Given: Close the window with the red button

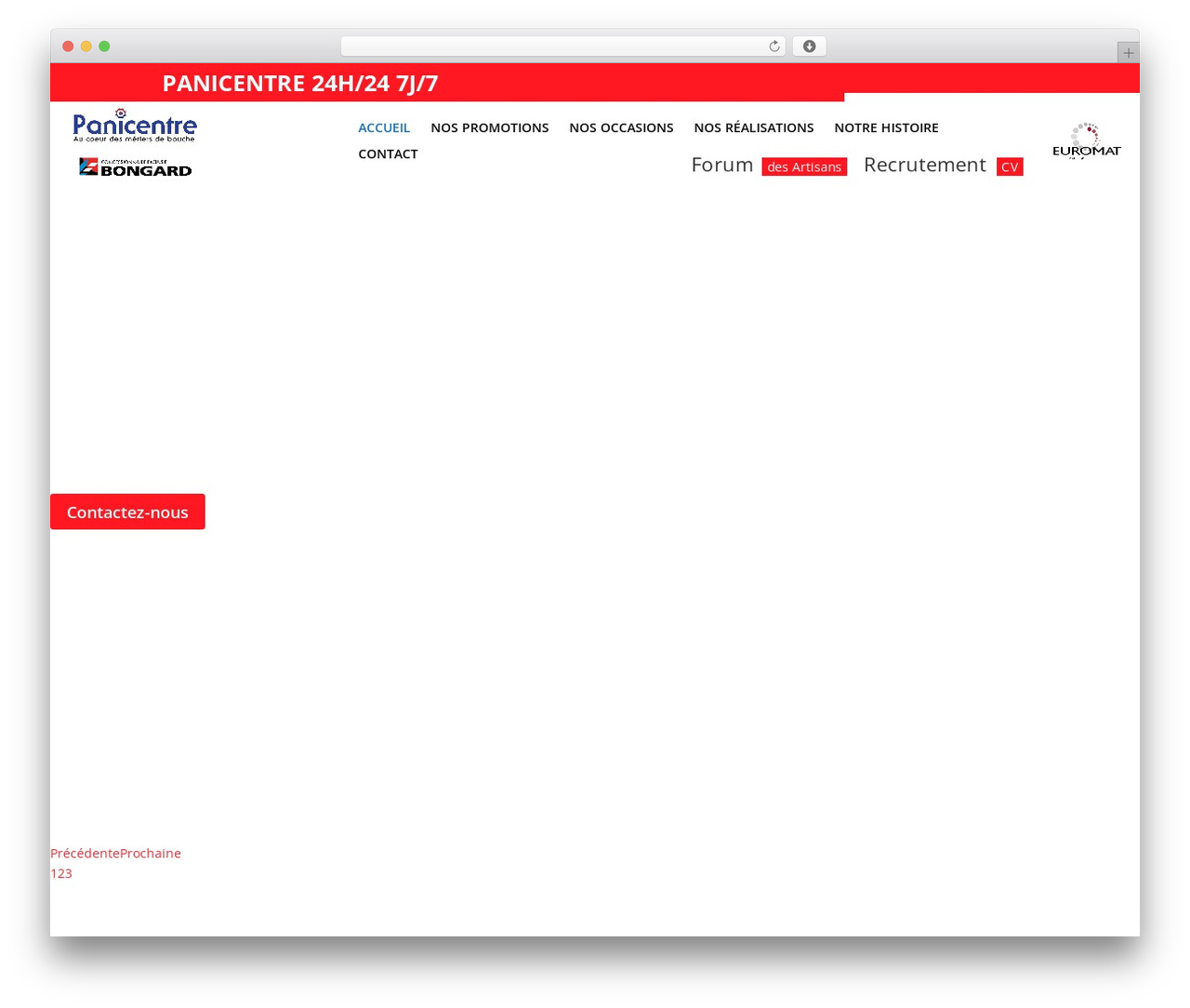Looking at the screenshot, I should (x=68, y=46).
